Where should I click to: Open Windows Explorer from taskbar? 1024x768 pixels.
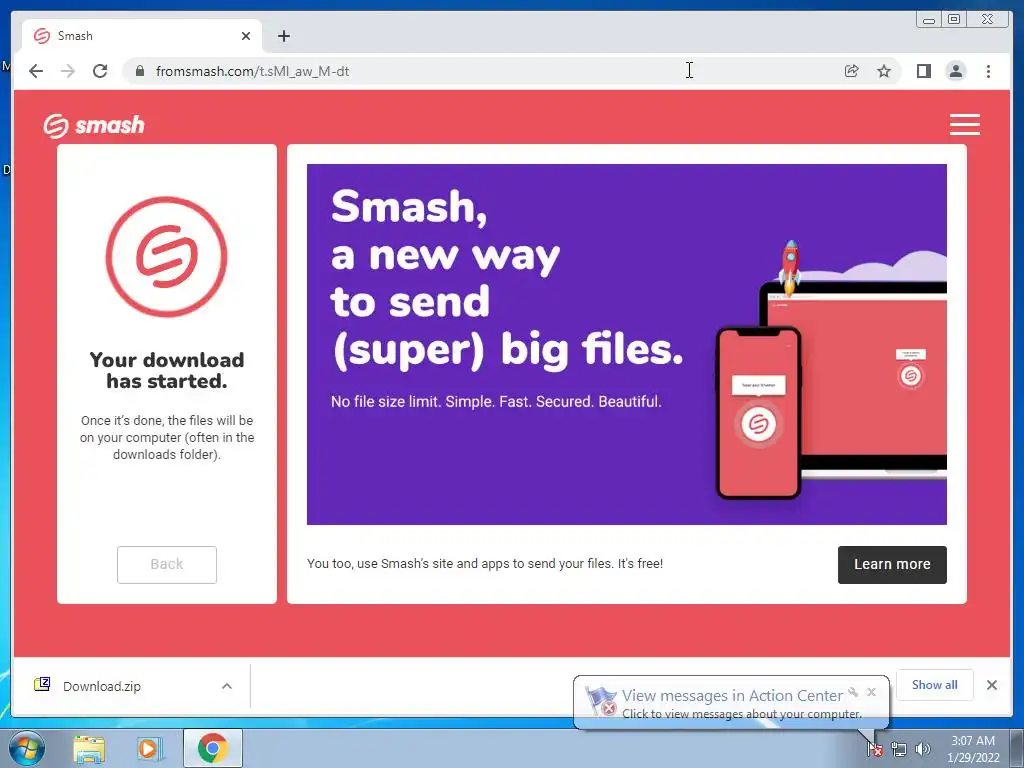pos(89,748)
